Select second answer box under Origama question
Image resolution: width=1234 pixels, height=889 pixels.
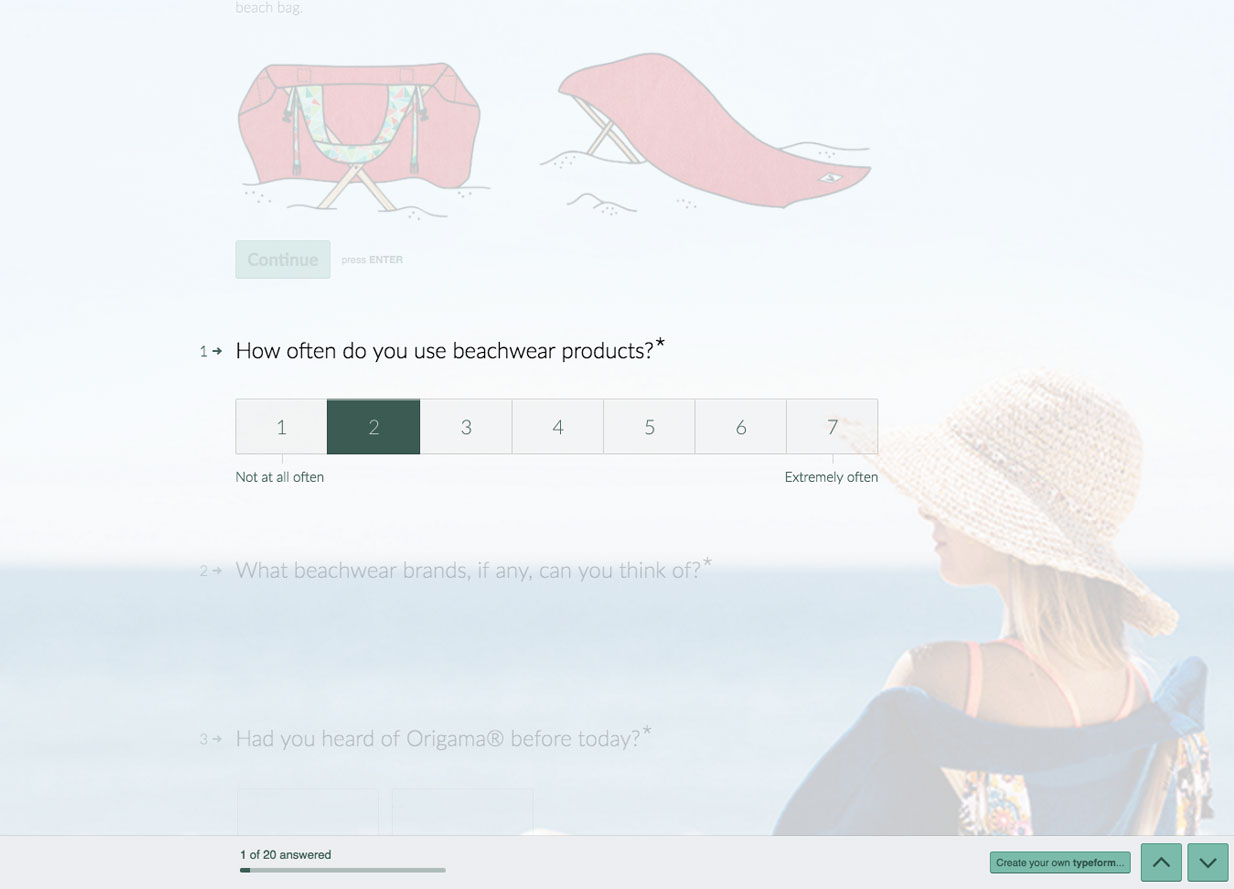[x=462, y=812]
